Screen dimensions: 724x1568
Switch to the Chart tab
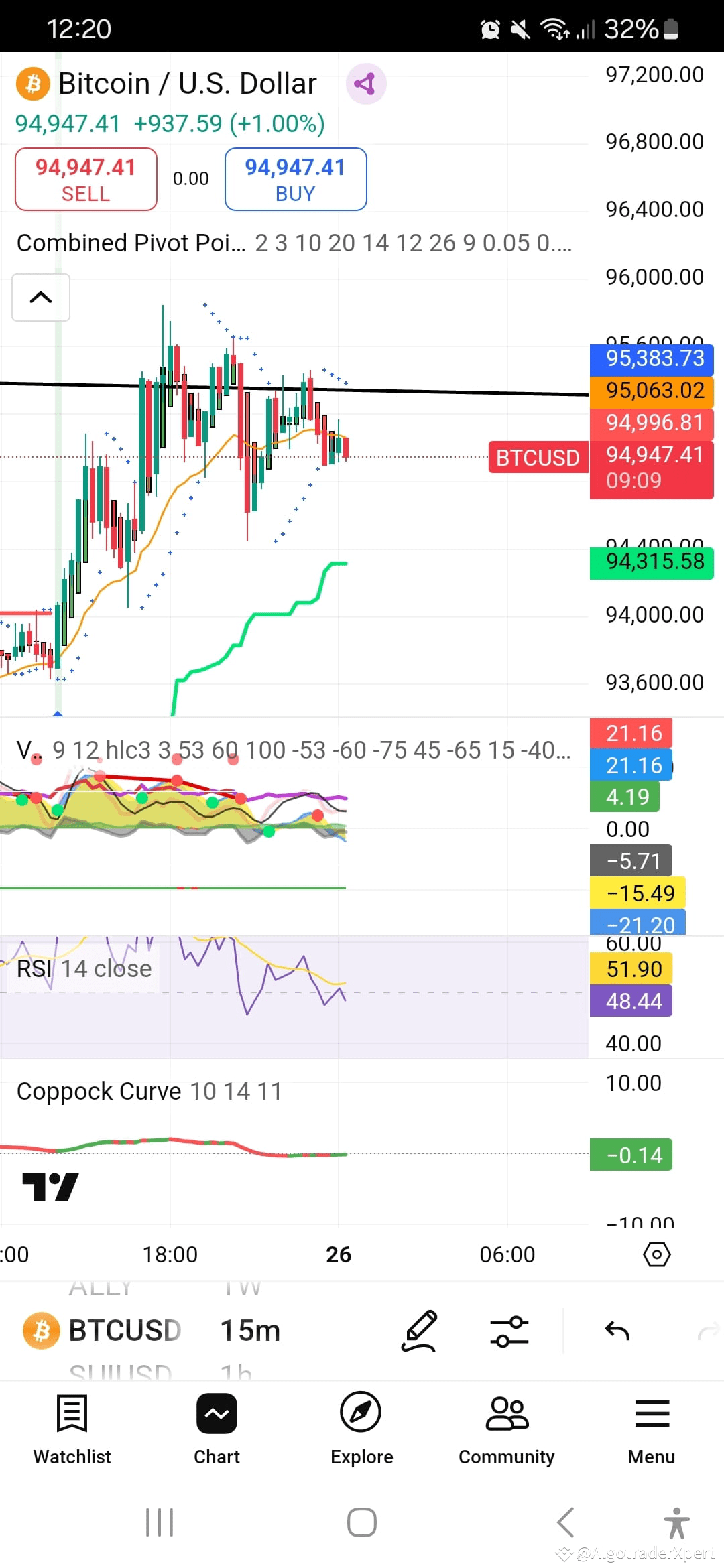pyautogui.click(x=217, y=1430)
